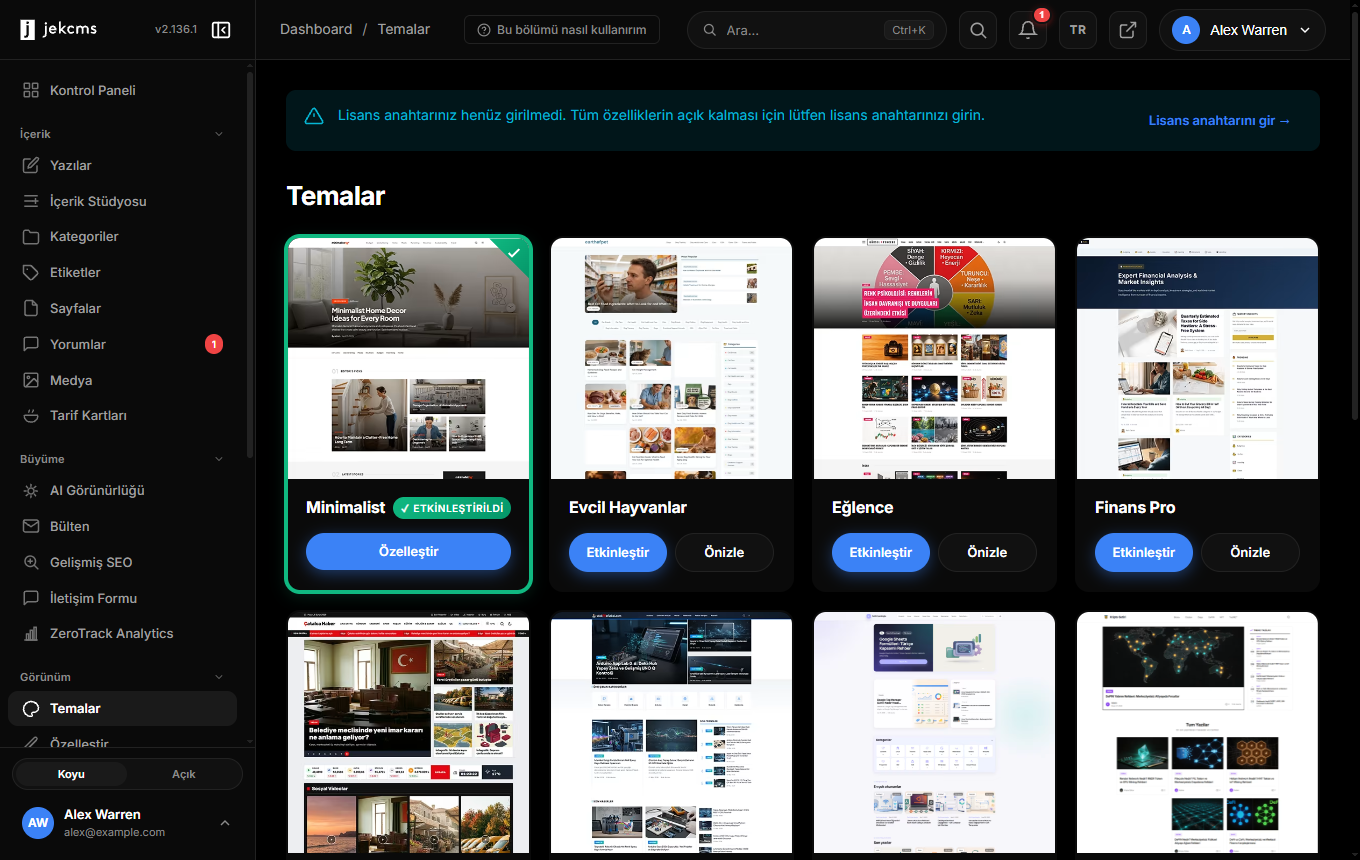Switch to Koyu dark theme mode
The image size is (1360, 860).
71,774
